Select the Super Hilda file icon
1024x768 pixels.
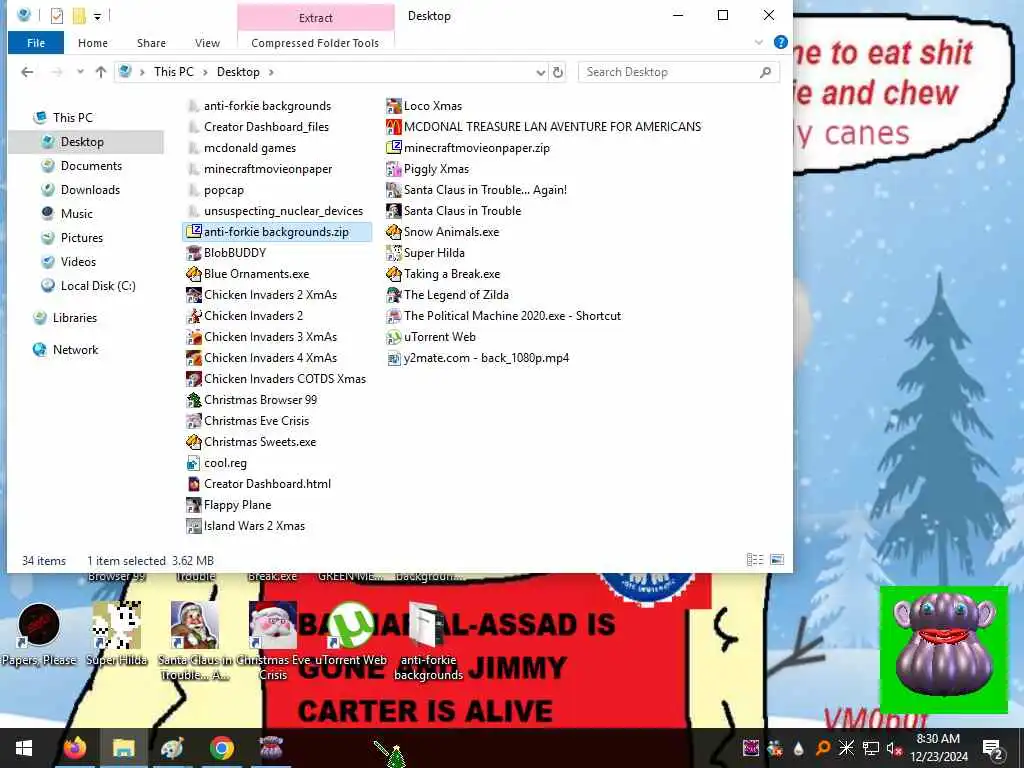[393, 253]
